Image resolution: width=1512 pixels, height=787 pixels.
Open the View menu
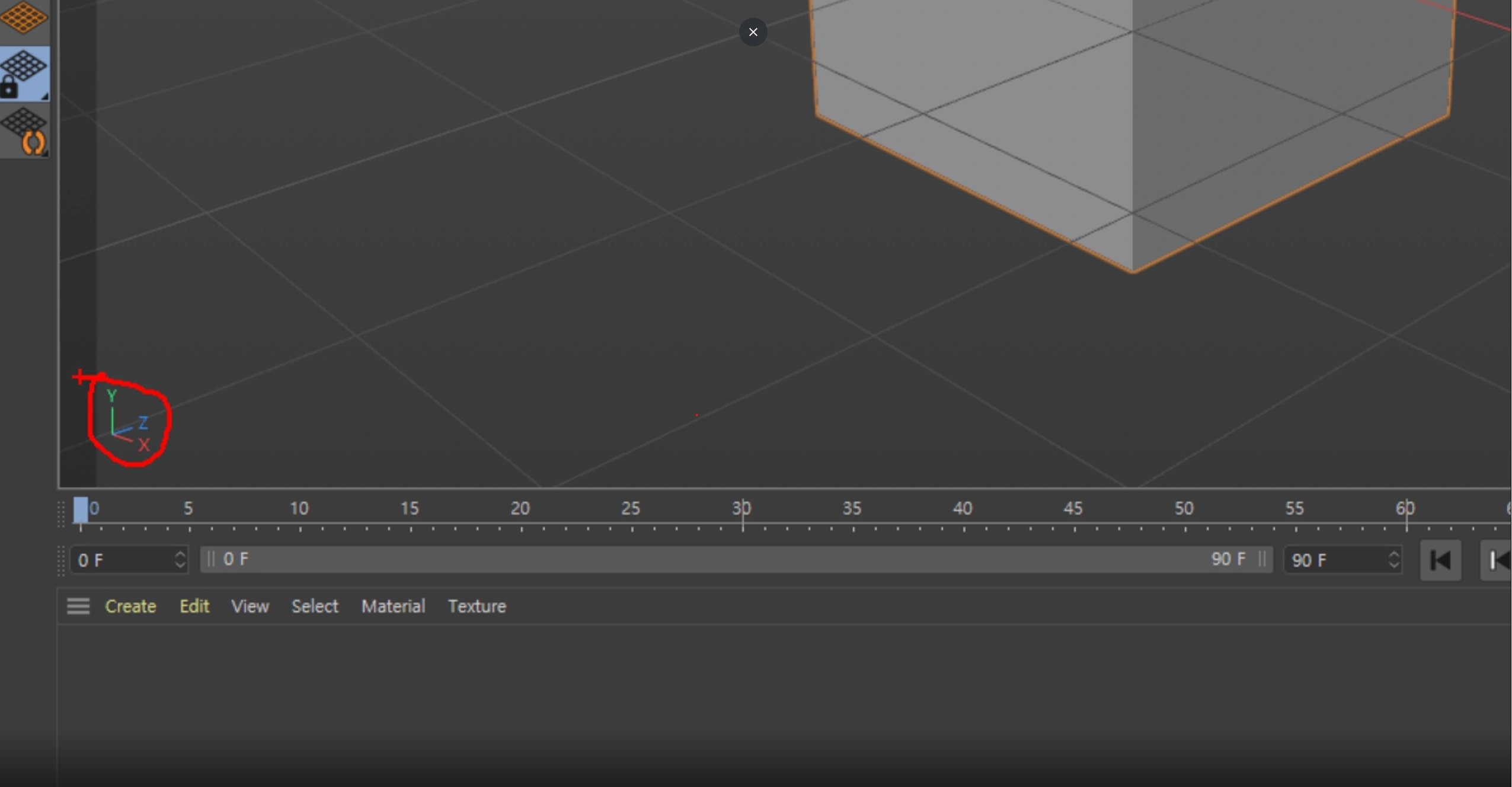[x=250, y=606]
